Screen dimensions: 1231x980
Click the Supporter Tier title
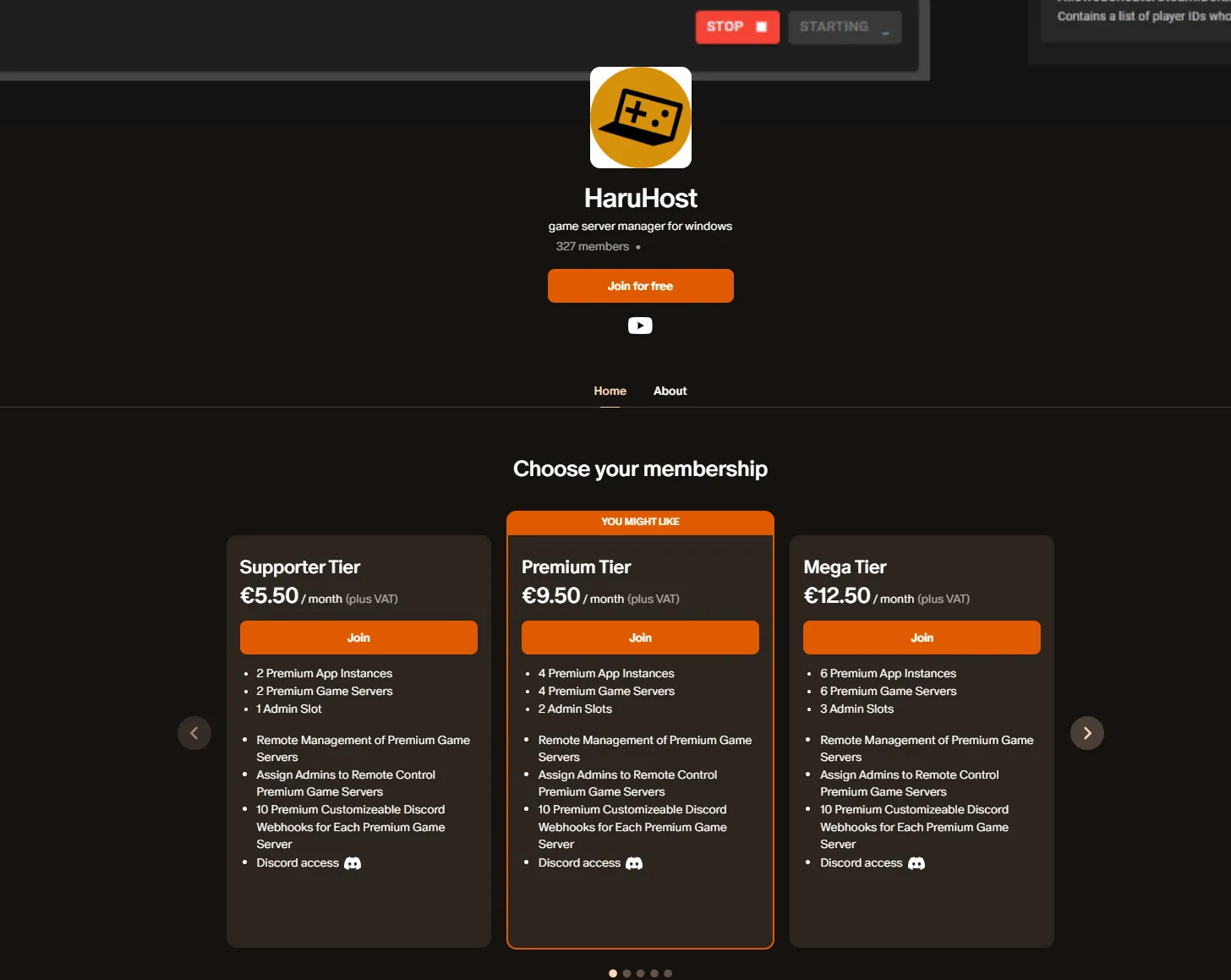299,567
